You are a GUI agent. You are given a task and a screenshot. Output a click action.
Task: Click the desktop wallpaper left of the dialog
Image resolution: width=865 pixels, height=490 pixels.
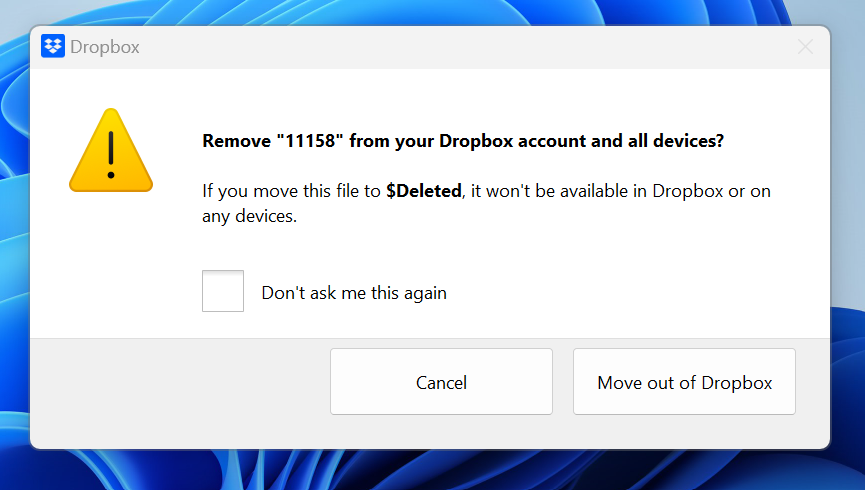(14, 250)
